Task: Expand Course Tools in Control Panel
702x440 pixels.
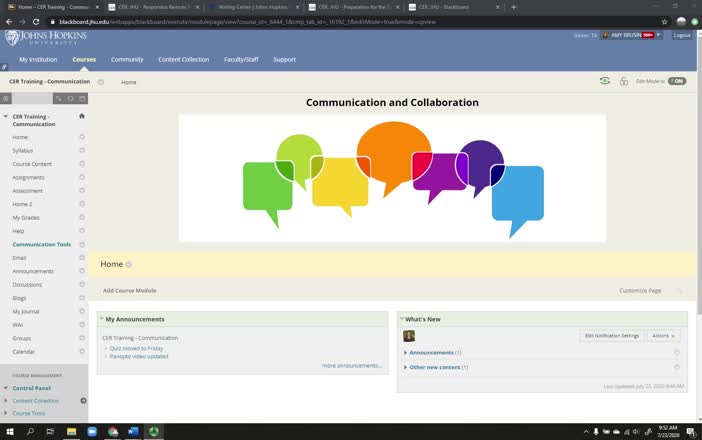Action: pos(5,413)
